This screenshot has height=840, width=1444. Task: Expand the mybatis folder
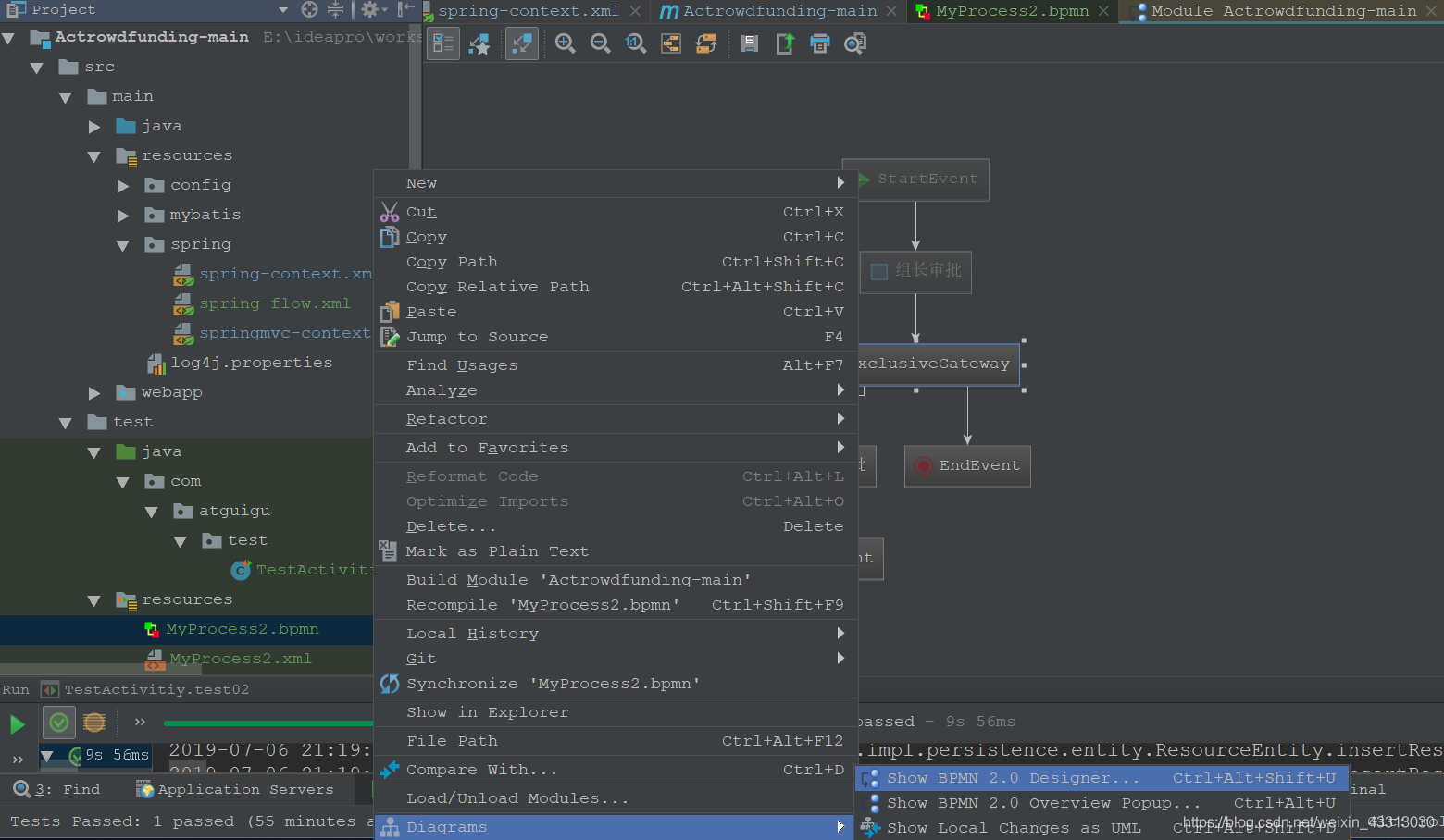pyautogui.click(x=123, y=216)
